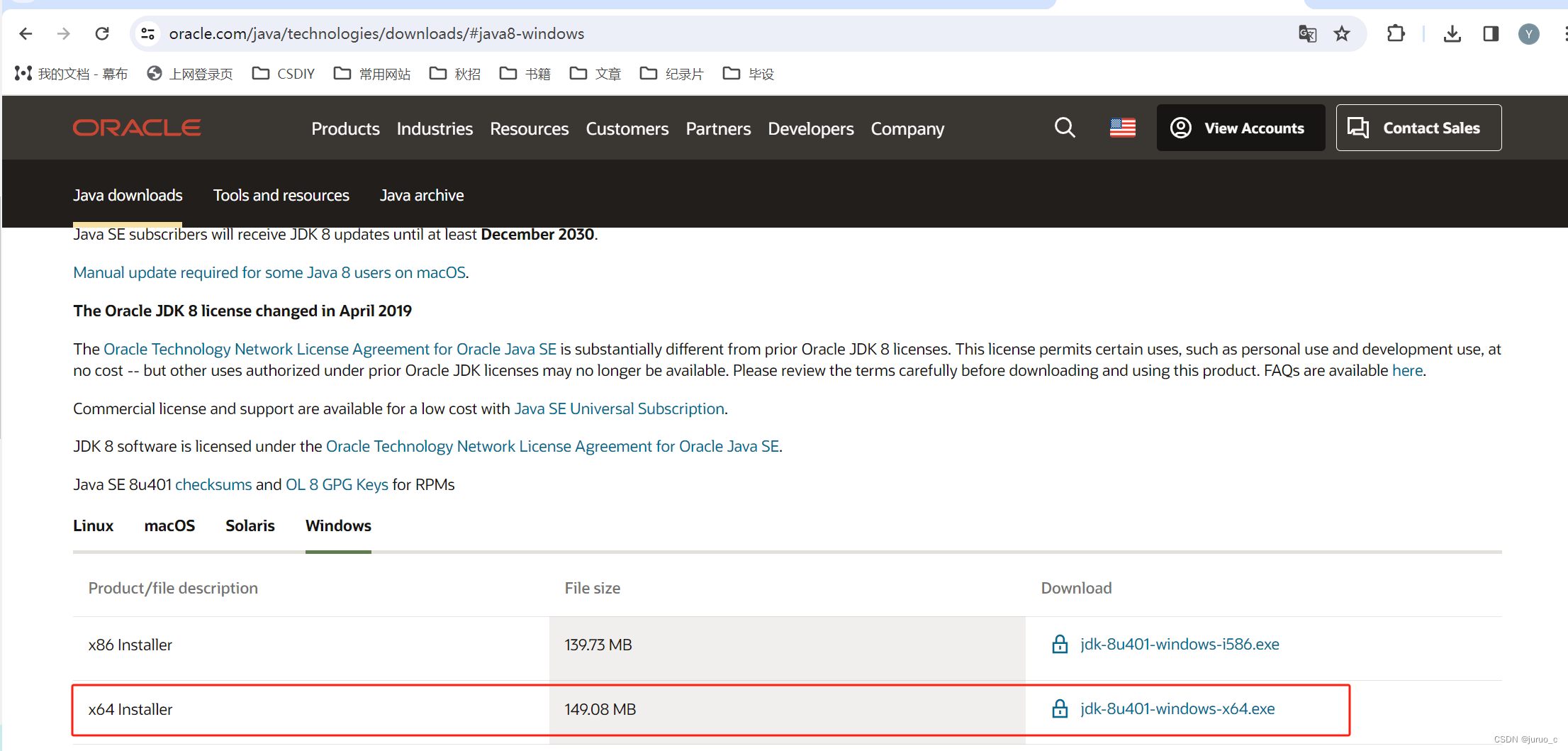Click the View Accounts button

click(x=1241, y=128)
